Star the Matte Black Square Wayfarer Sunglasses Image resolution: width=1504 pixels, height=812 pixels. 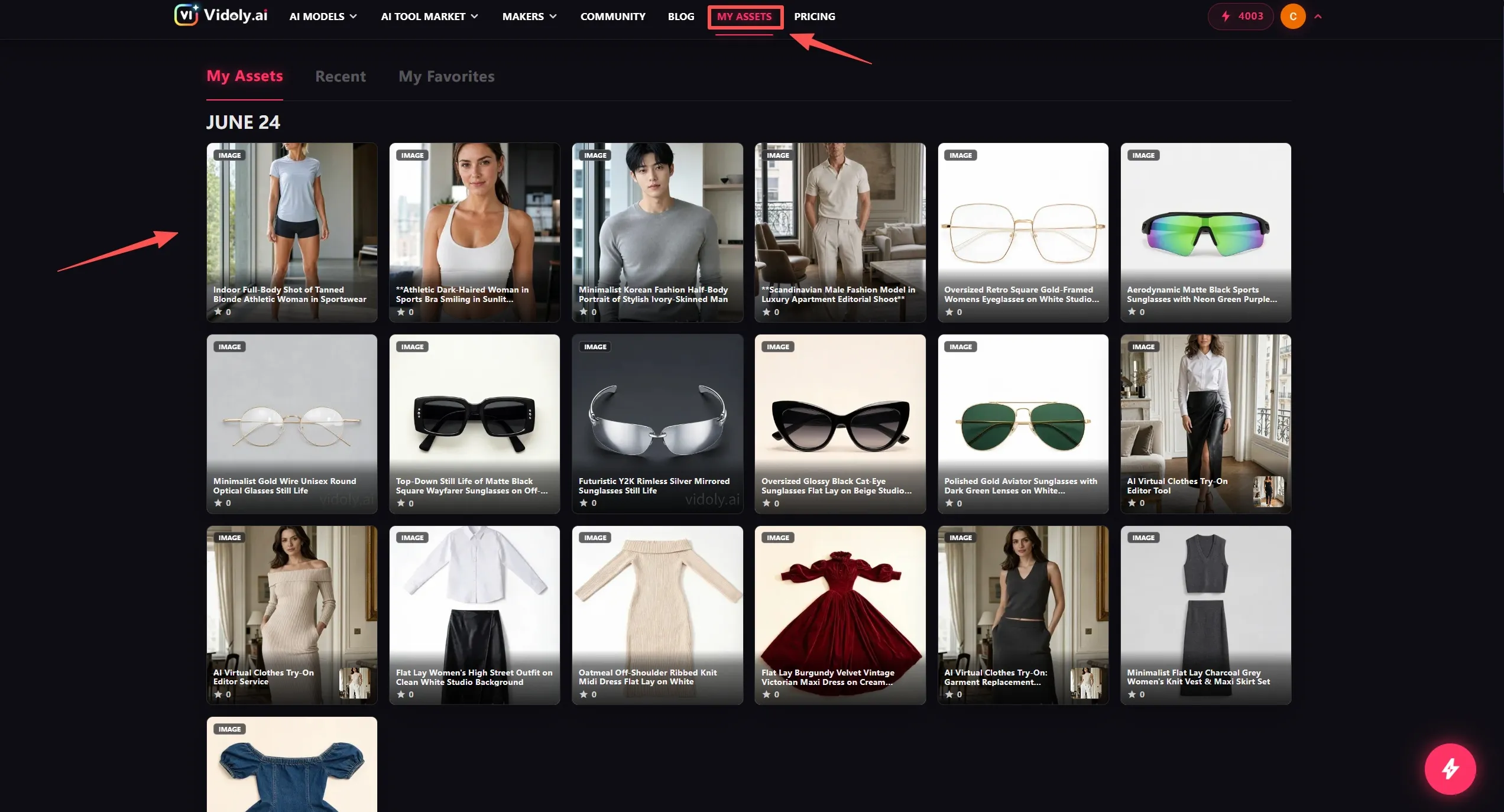coord(401,503)
